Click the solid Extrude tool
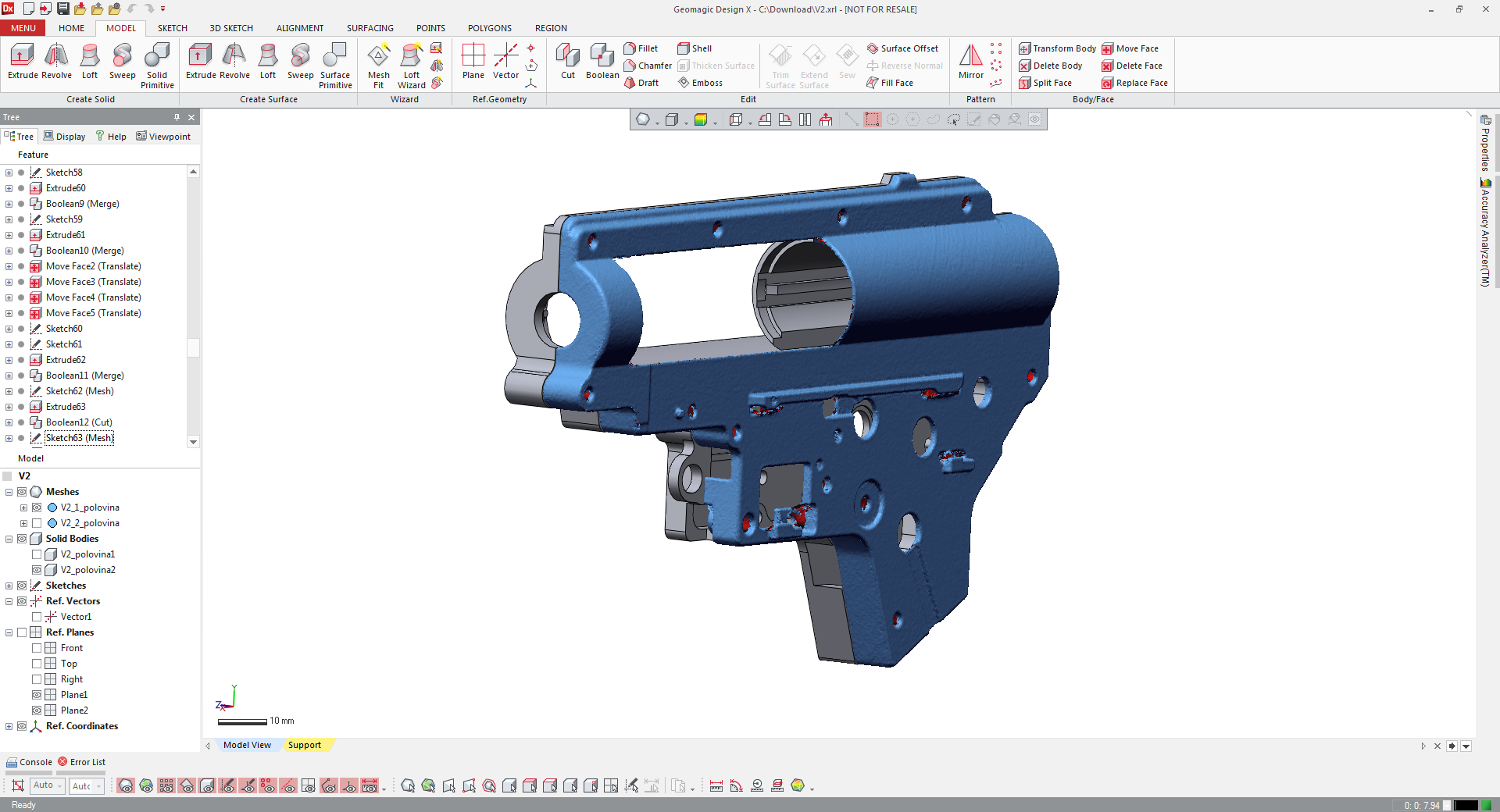The height and width of the screenshot is (812, 1500). pos(23,62)
